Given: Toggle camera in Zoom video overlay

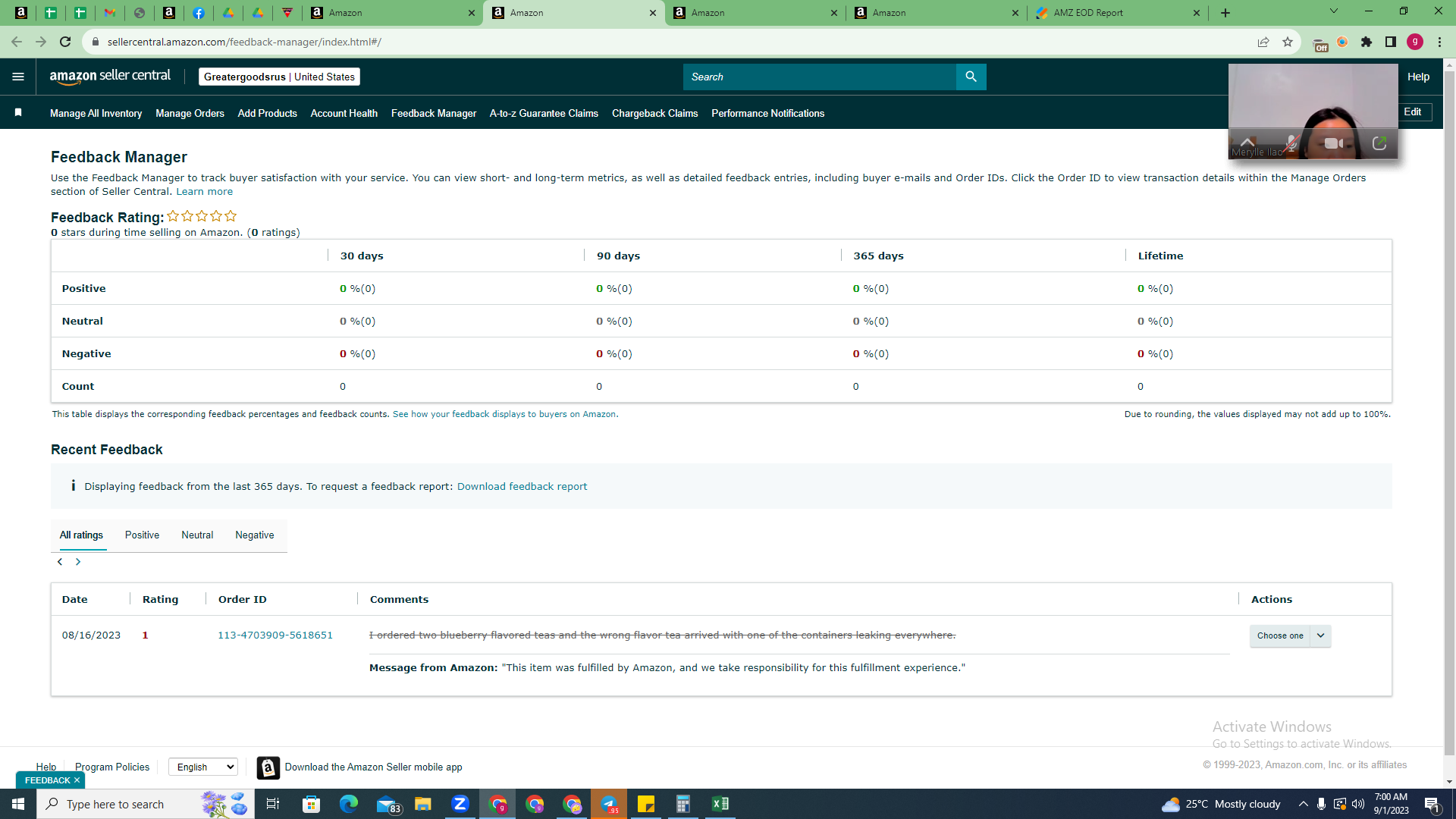Looking at the screenshot, I should coord(1333,143).
